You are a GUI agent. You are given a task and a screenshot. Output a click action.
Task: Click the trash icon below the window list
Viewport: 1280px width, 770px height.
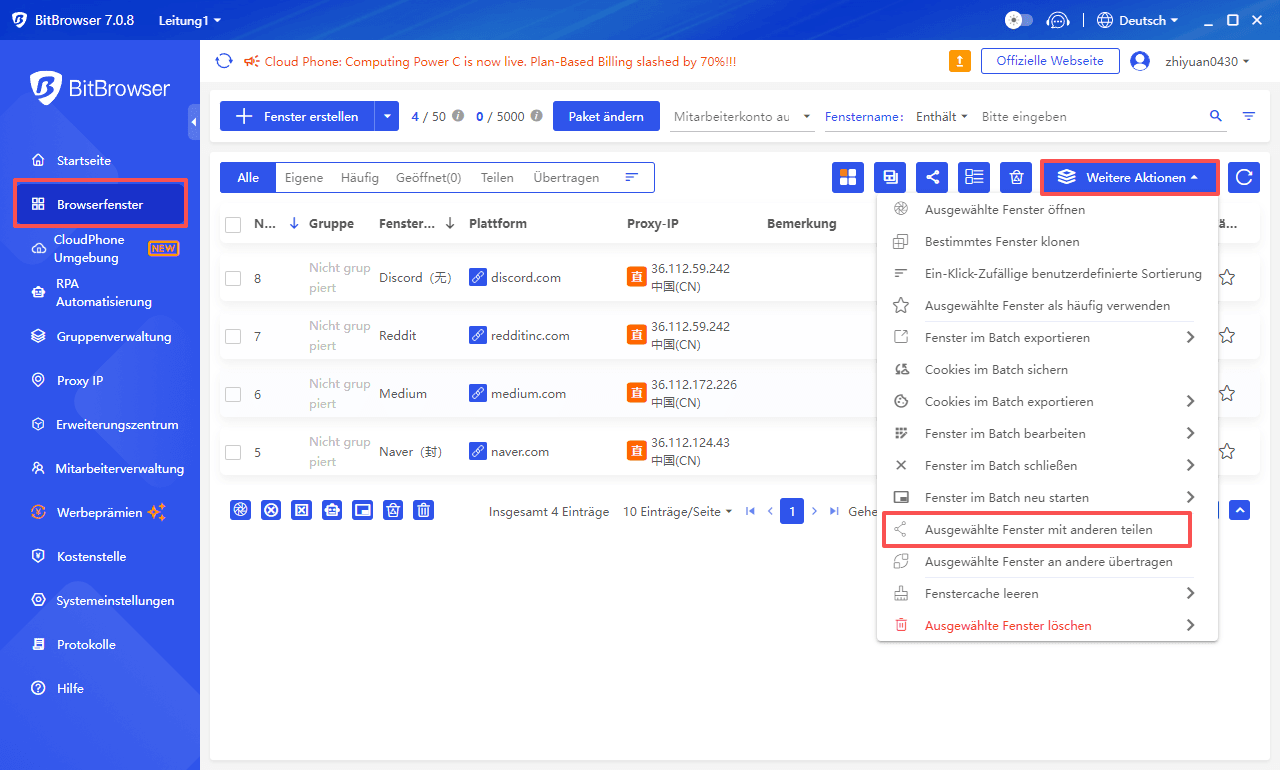(x=423, y=510)
